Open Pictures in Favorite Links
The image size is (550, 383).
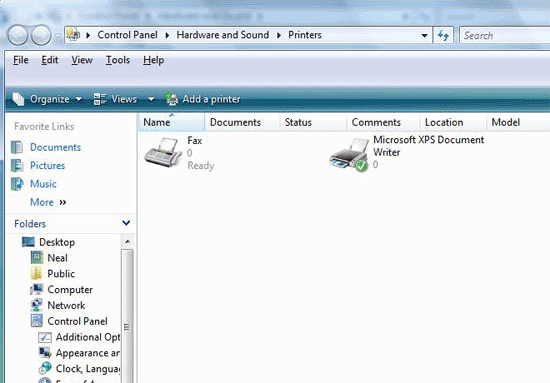pos(47,166)
